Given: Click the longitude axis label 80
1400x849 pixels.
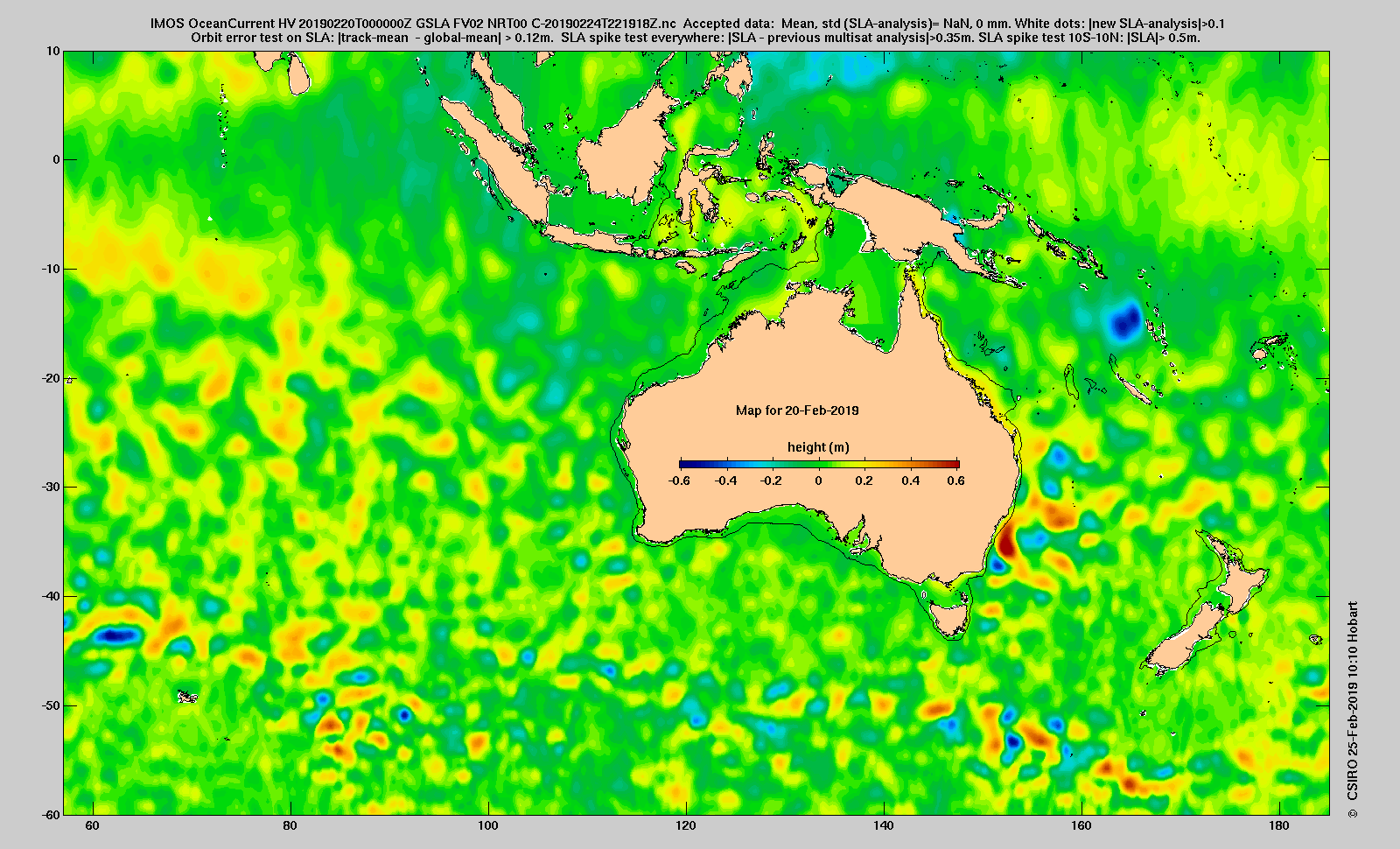Looking at the screenshot, I should (x=290, y=826).
